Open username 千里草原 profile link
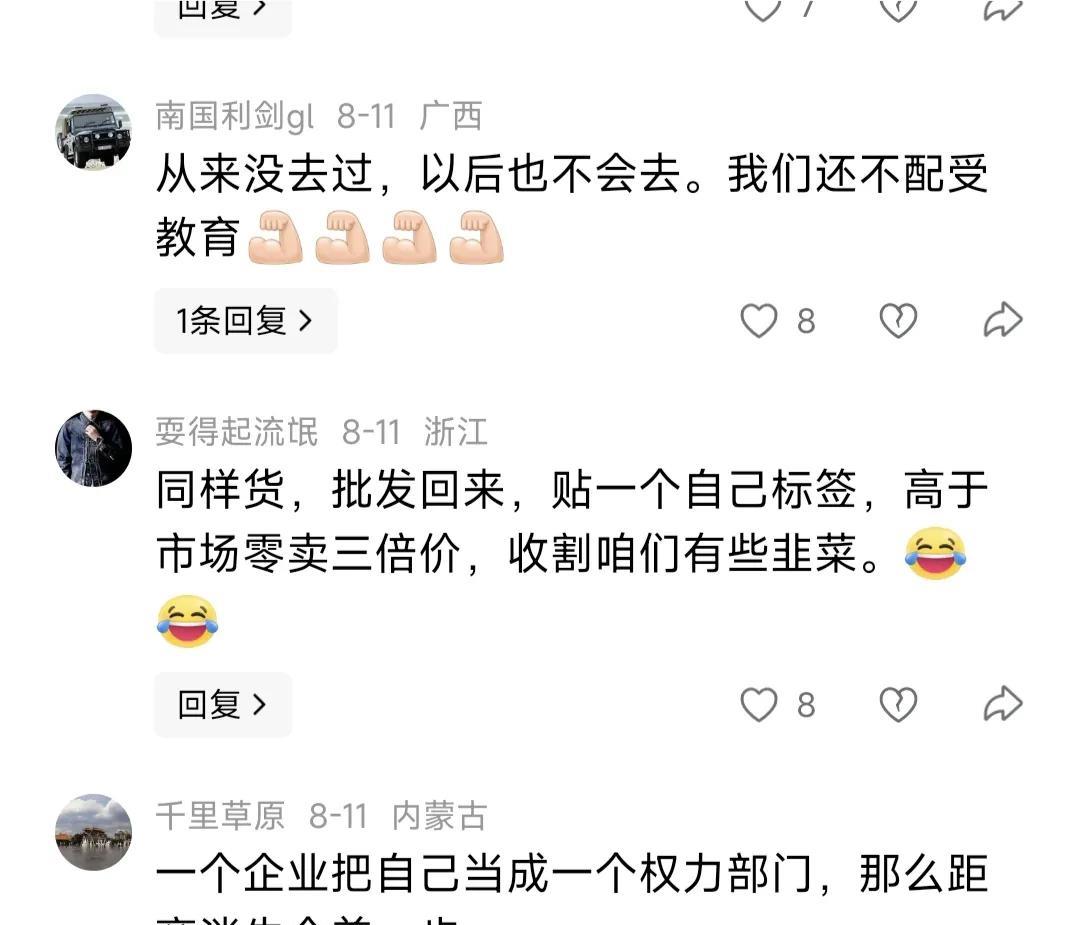Screen dimensions: 1080x925 point(220,816)
